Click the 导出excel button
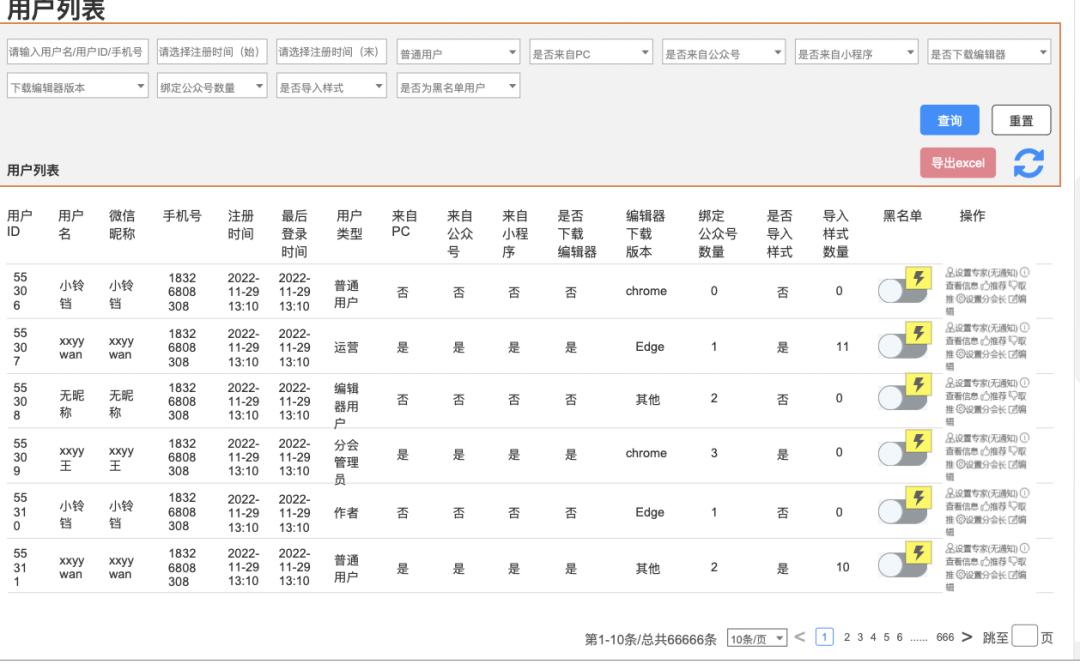 [957, 163]
